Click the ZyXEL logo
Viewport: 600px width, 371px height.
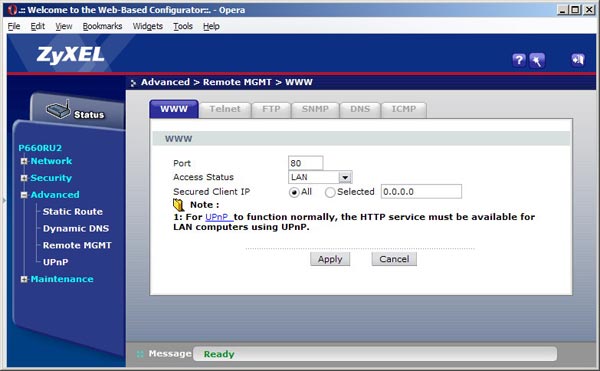click(x=70, y=55)
